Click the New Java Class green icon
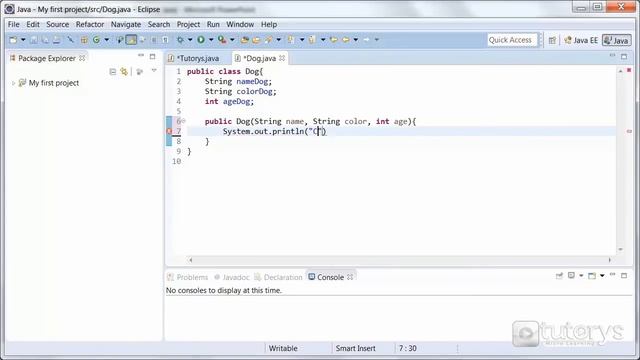 pyautogui.click(x=97, y=40)
